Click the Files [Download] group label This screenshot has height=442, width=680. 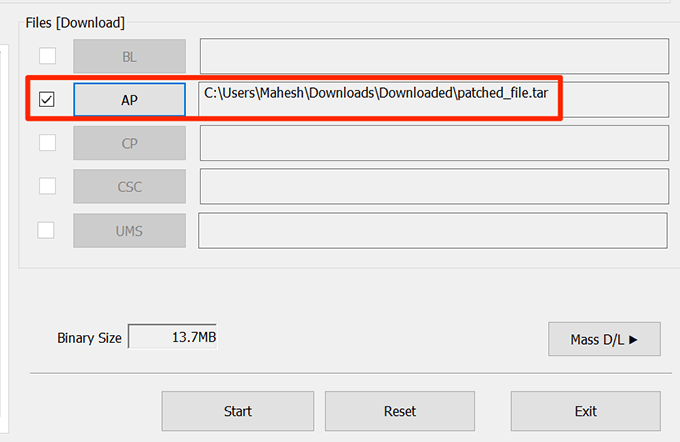pos(75,23)
